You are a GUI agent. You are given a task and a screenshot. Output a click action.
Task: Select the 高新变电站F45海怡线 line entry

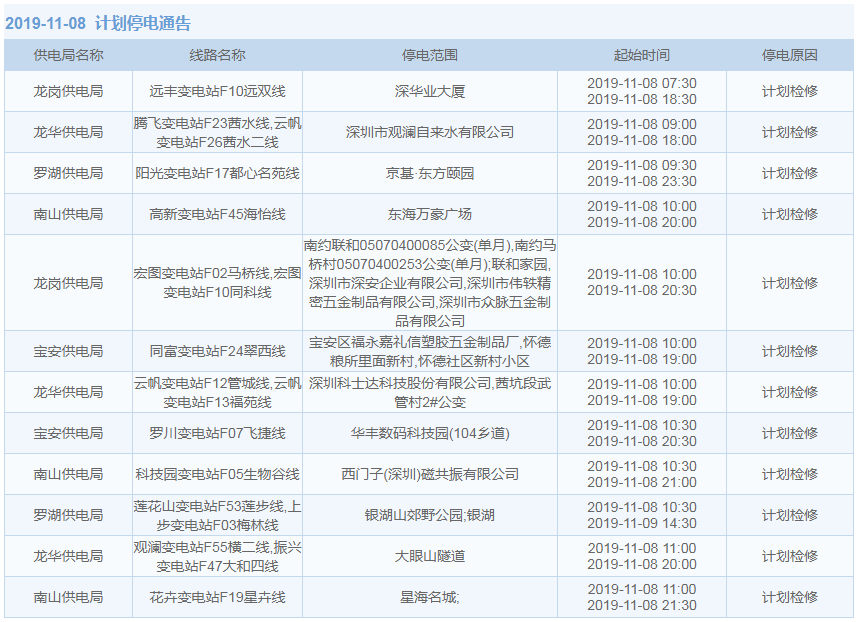click(x=217, y=214)
